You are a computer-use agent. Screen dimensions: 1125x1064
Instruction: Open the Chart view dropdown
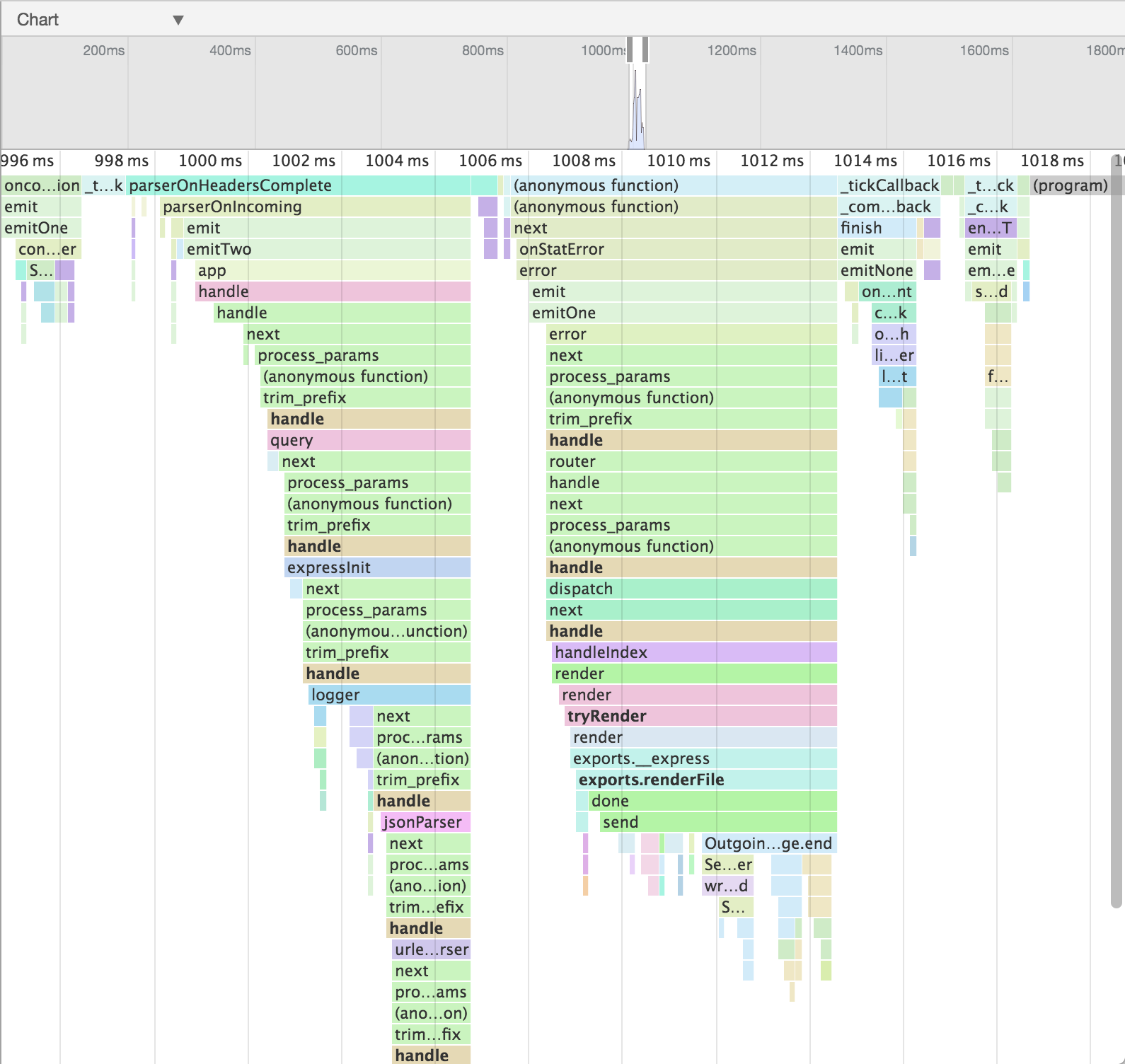[100, 19]
